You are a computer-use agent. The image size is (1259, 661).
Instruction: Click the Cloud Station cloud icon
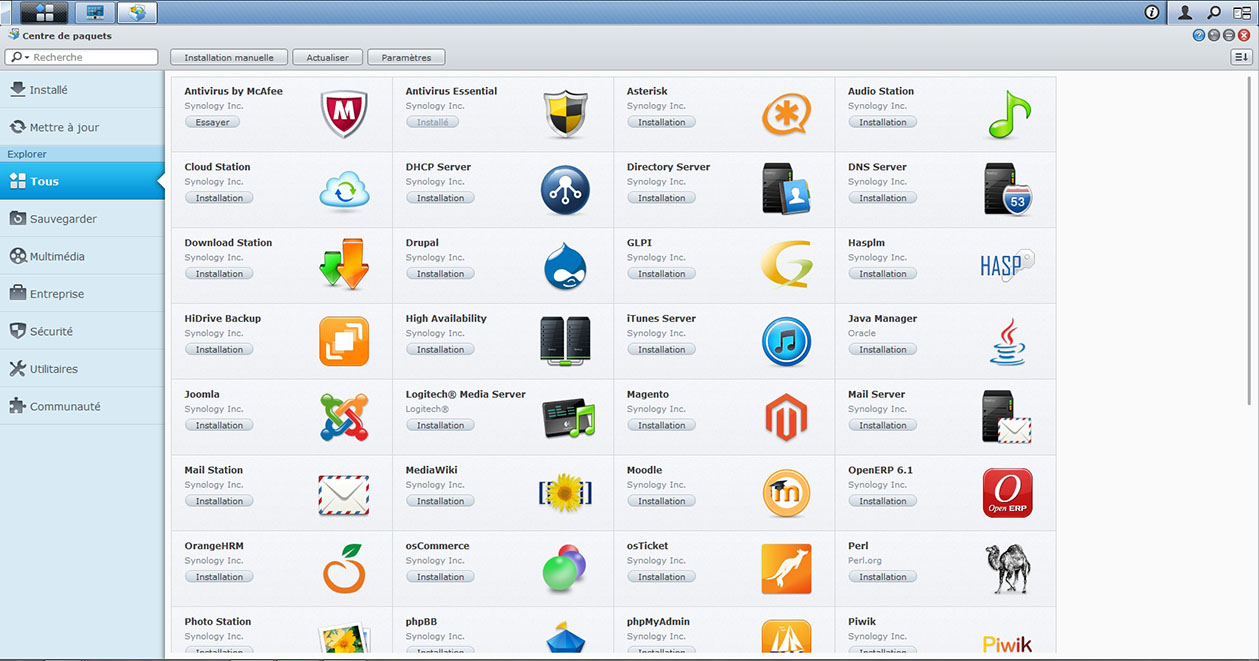[344, 190]
